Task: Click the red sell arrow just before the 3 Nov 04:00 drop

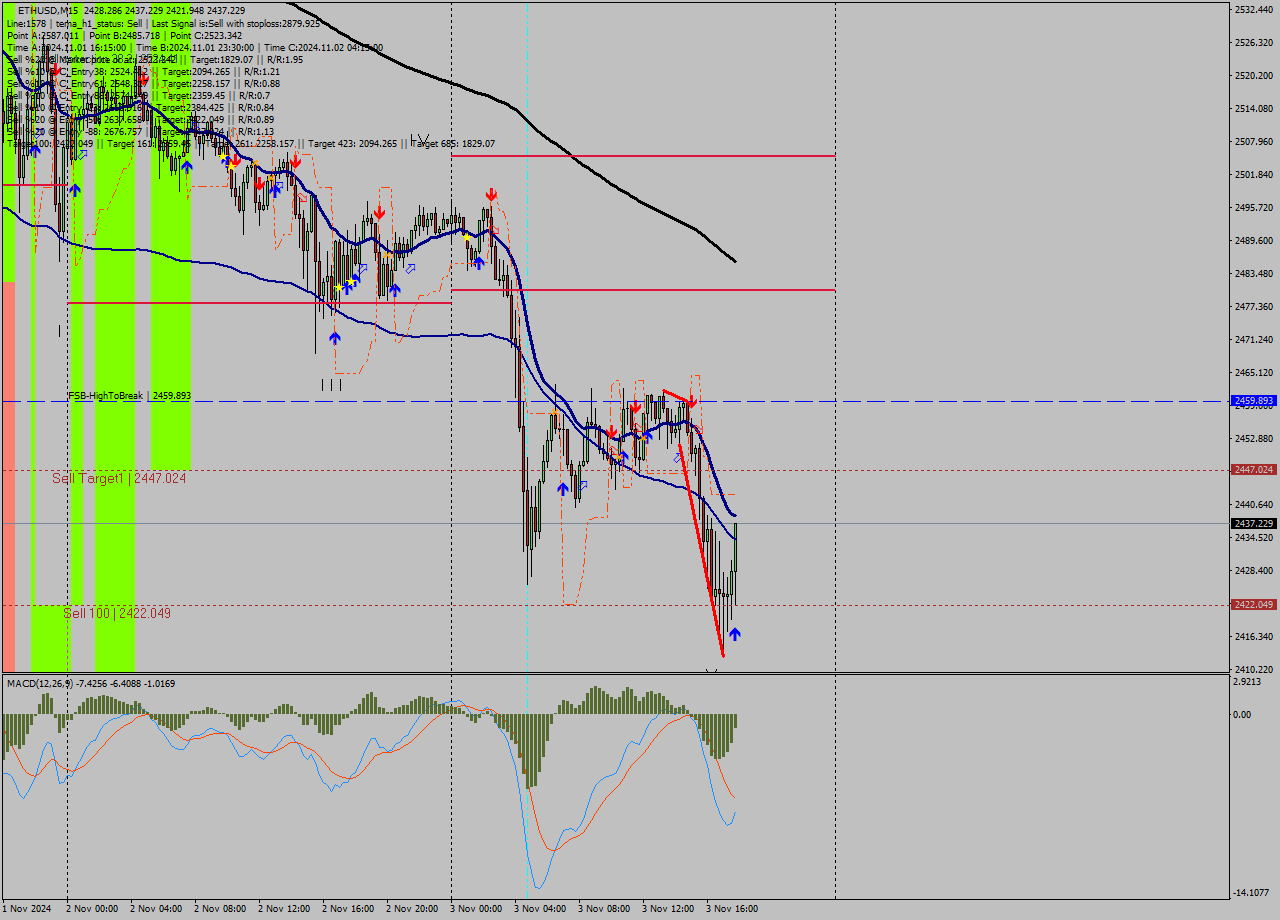Action: coord(491,193)
